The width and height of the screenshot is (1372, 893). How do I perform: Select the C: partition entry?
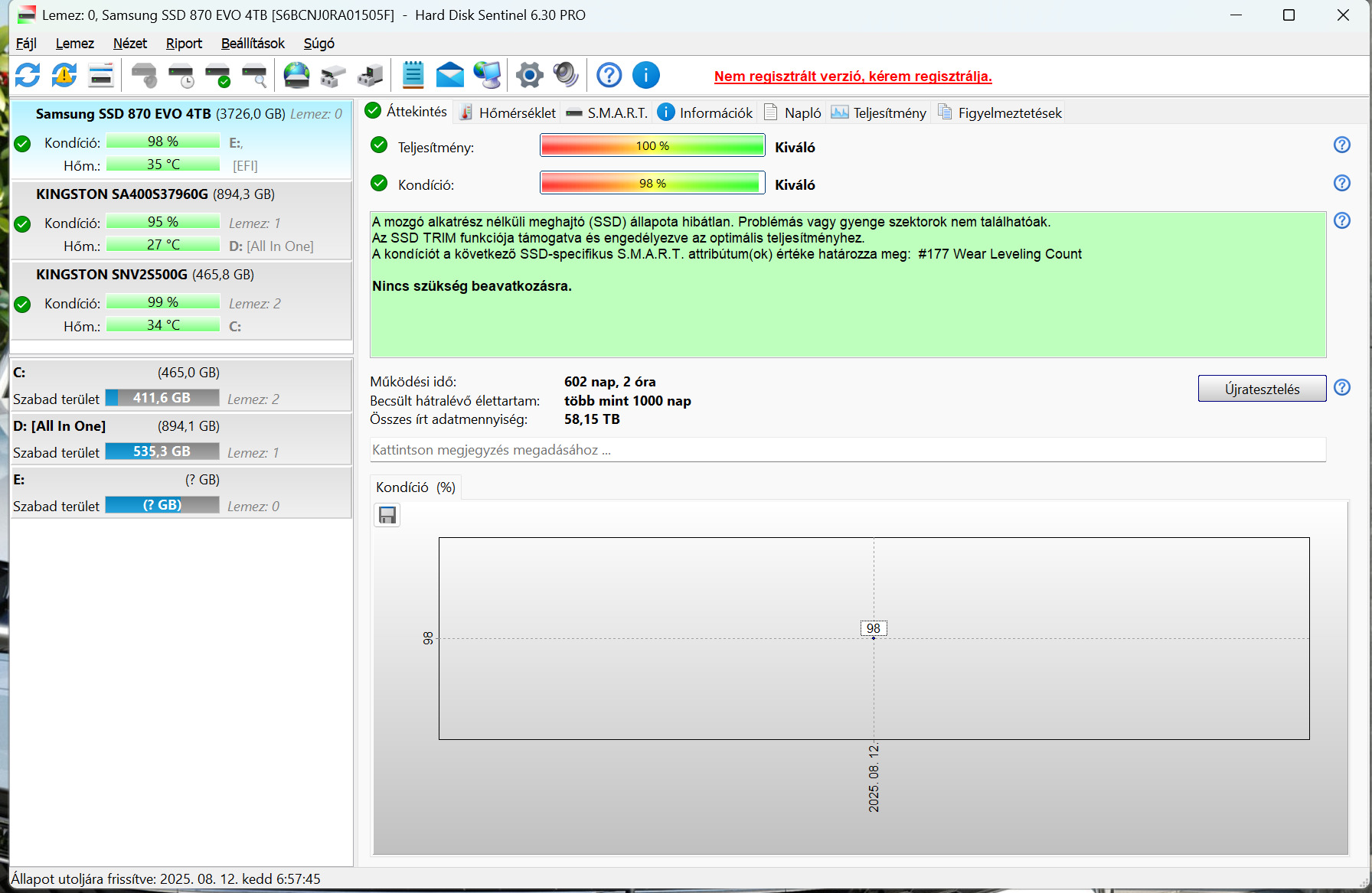point(181,385)
